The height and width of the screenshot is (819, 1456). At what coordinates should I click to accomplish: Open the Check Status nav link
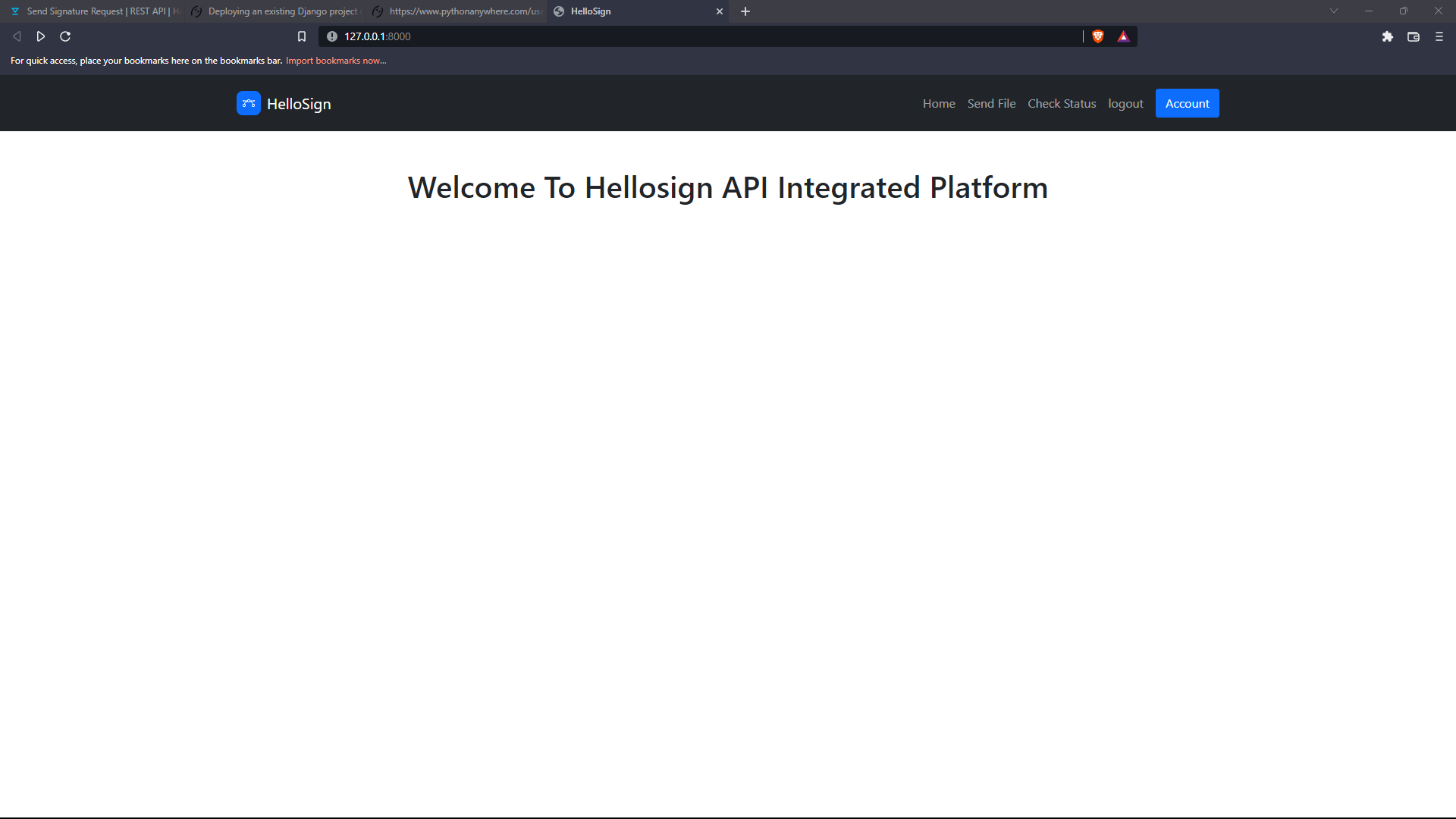tap(1061, 103)
